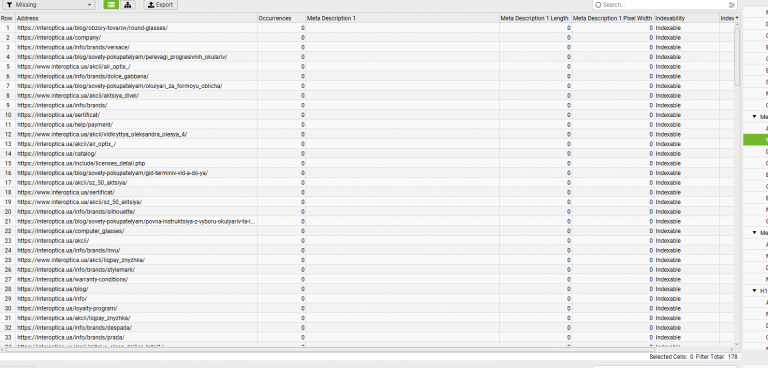
Task: Click the Row column header
Action: click(7, 18)
